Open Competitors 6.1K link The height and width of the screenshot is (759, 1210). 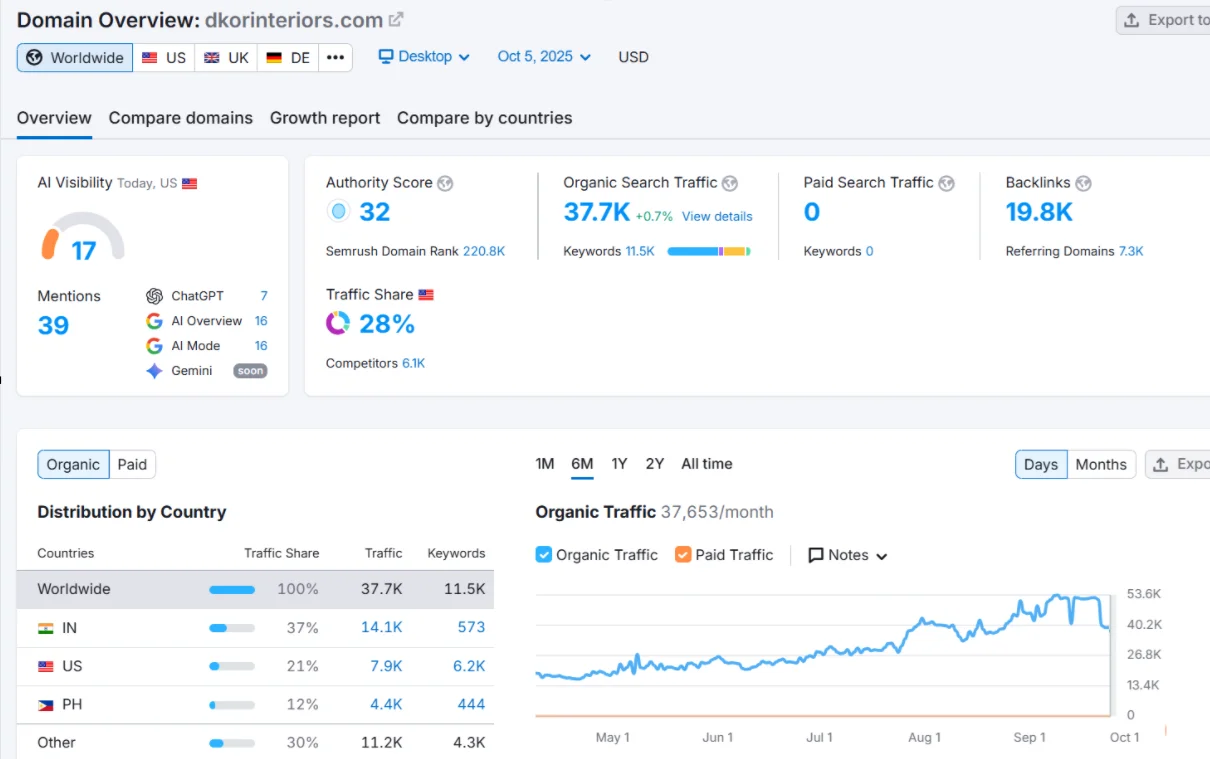tap(414, 363)
